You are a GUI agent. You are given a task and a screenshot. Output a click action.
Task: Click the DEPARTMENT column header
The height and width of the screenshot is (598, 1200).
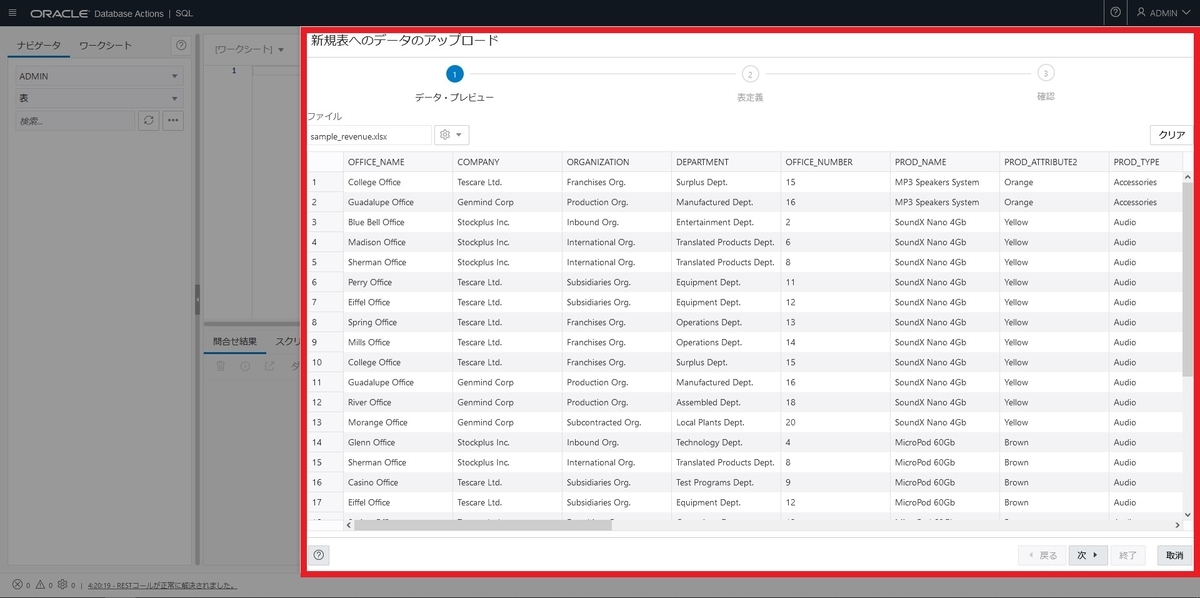tap(726, 162)
